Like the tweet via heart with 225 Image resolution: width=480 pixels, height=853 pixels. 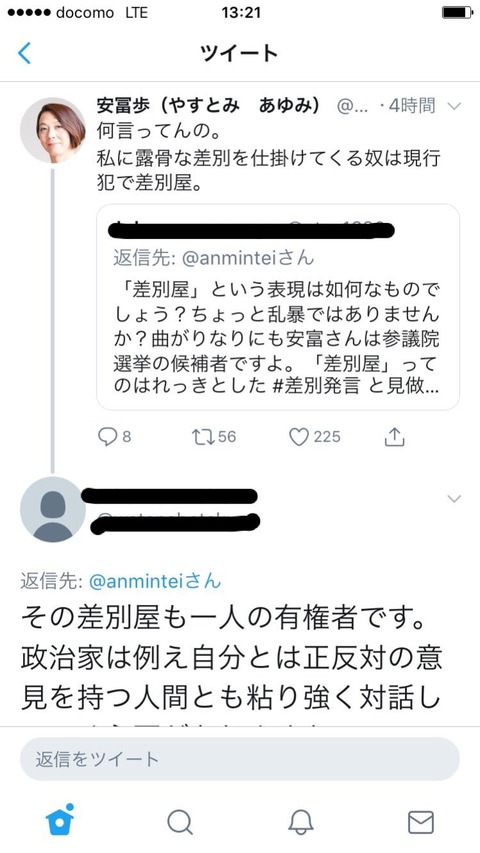[x=299, y=437]
